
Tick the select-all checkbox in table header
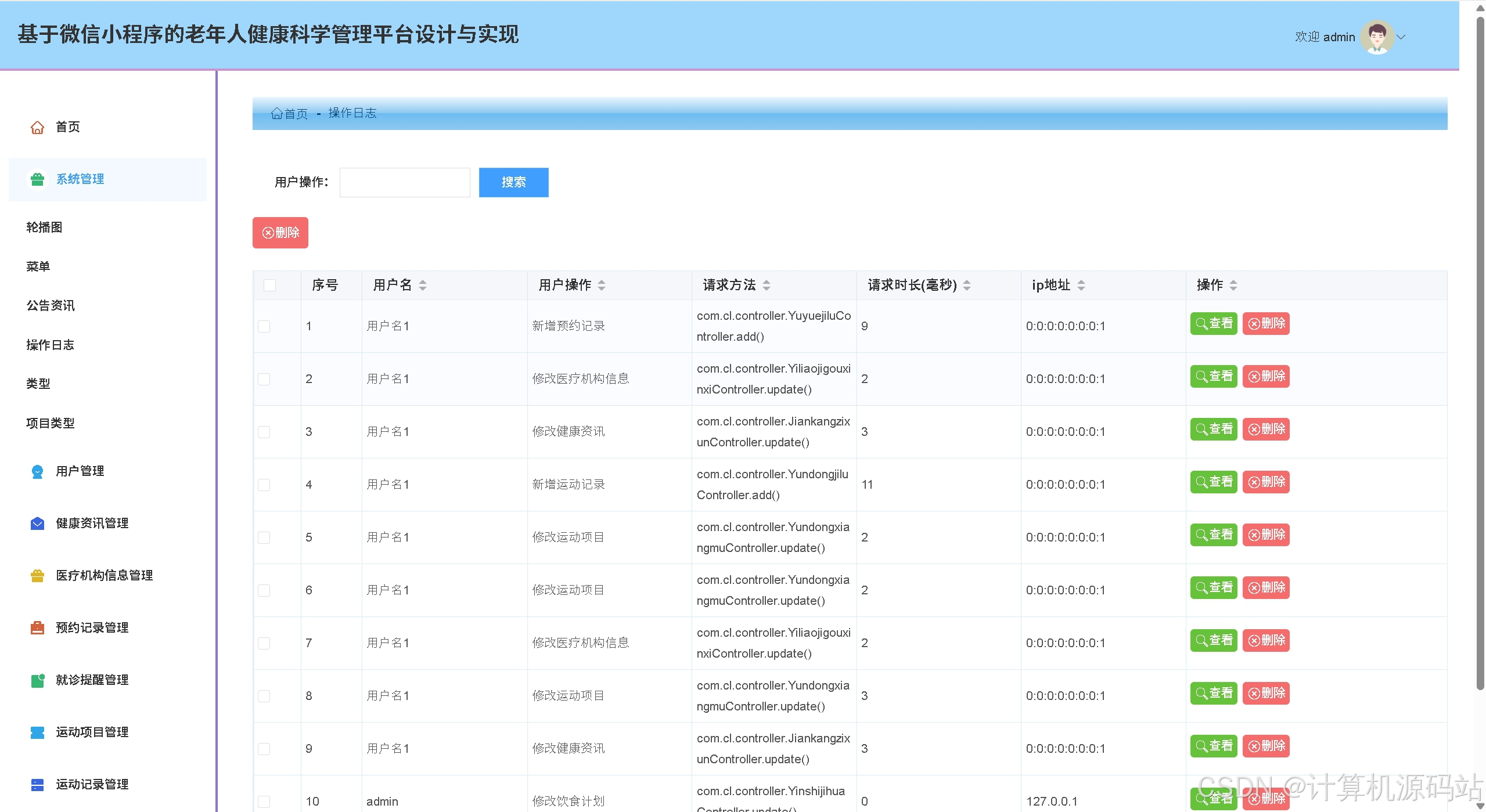click(269, 285)
